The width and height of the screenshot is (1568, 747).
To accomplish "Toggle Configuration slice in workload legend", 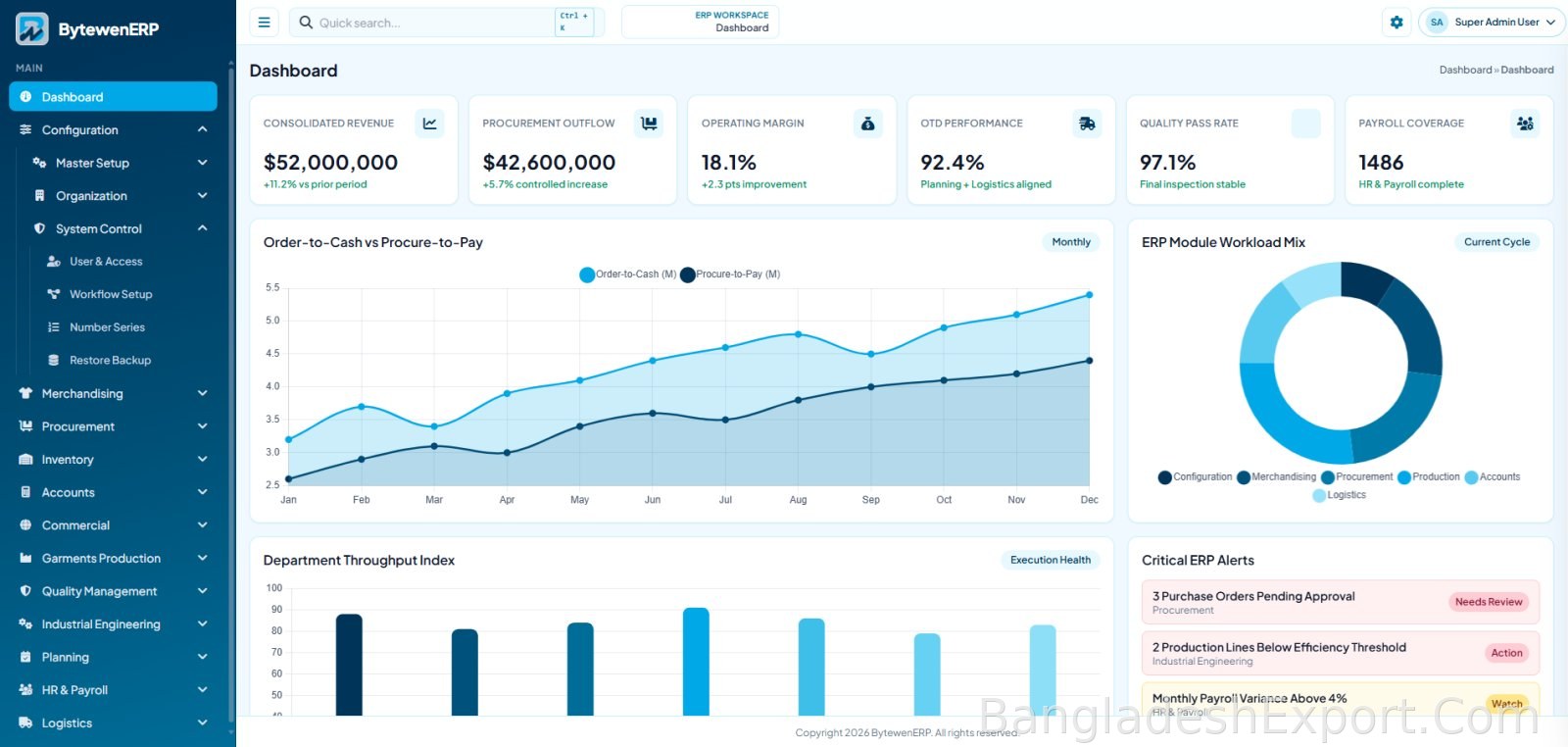I will click(1195, 477).
